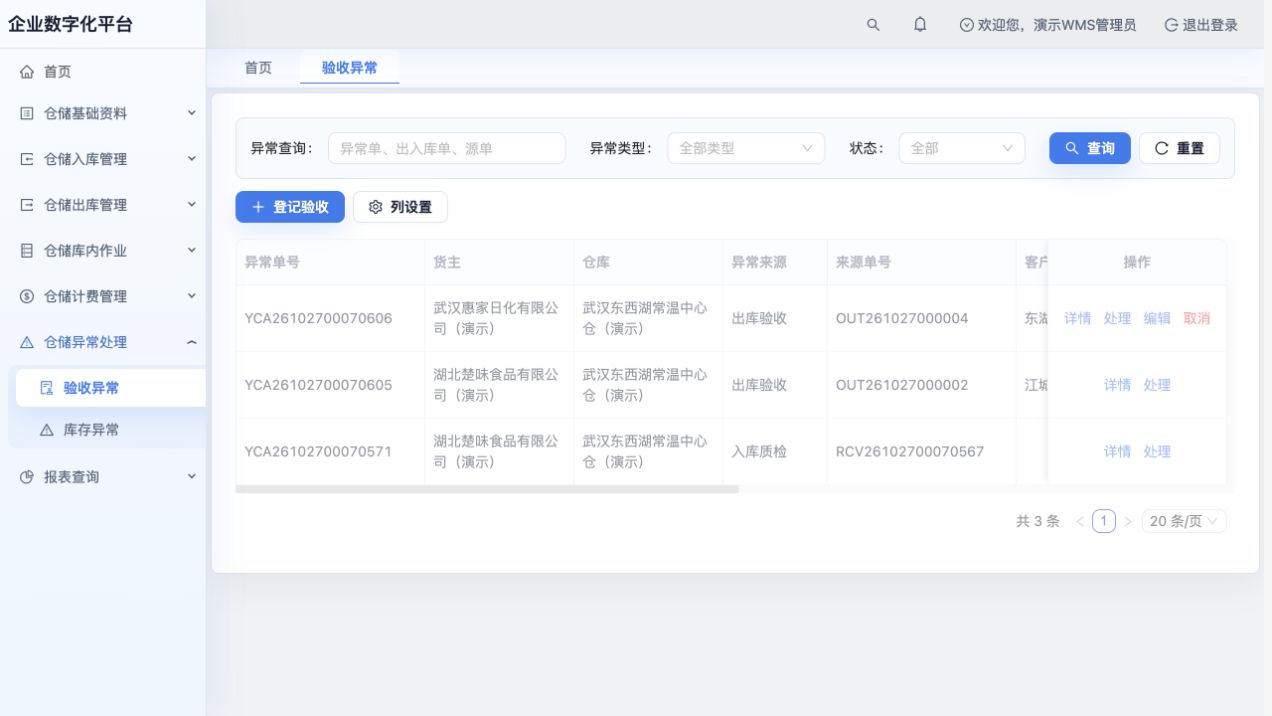Click the 仓储基础资料 sidebar icon
This screenshot has height=716, width=1272.
pyautogui.click(x=27, y=114)
